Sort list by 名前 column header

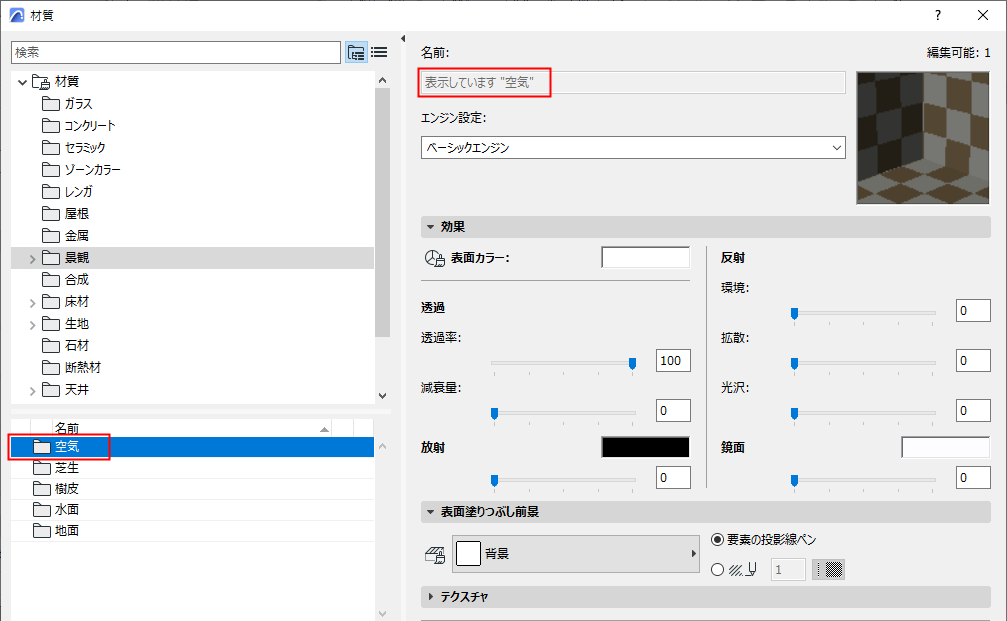[192, 428]
